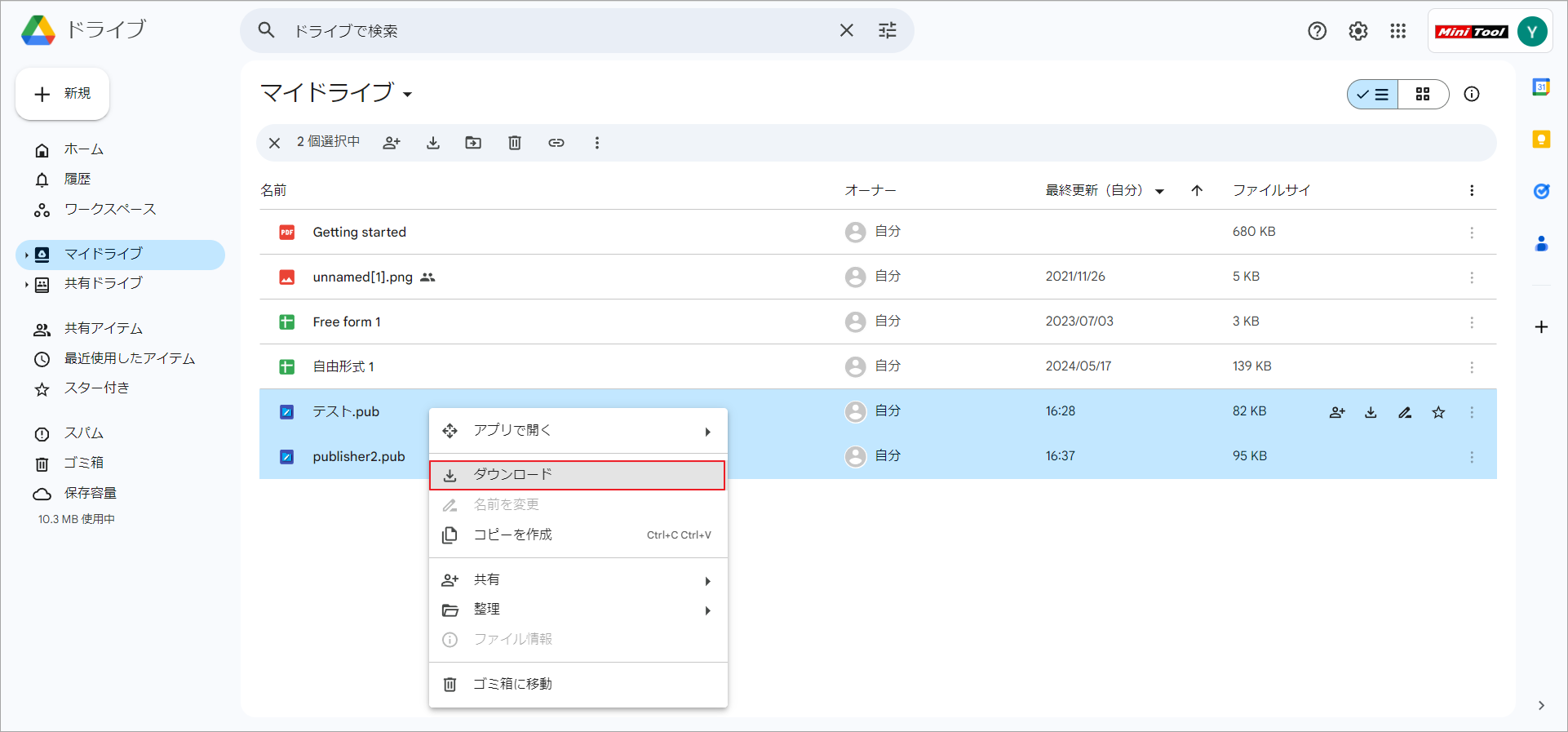Reverse sort direction arrow

pos(1197,190)
